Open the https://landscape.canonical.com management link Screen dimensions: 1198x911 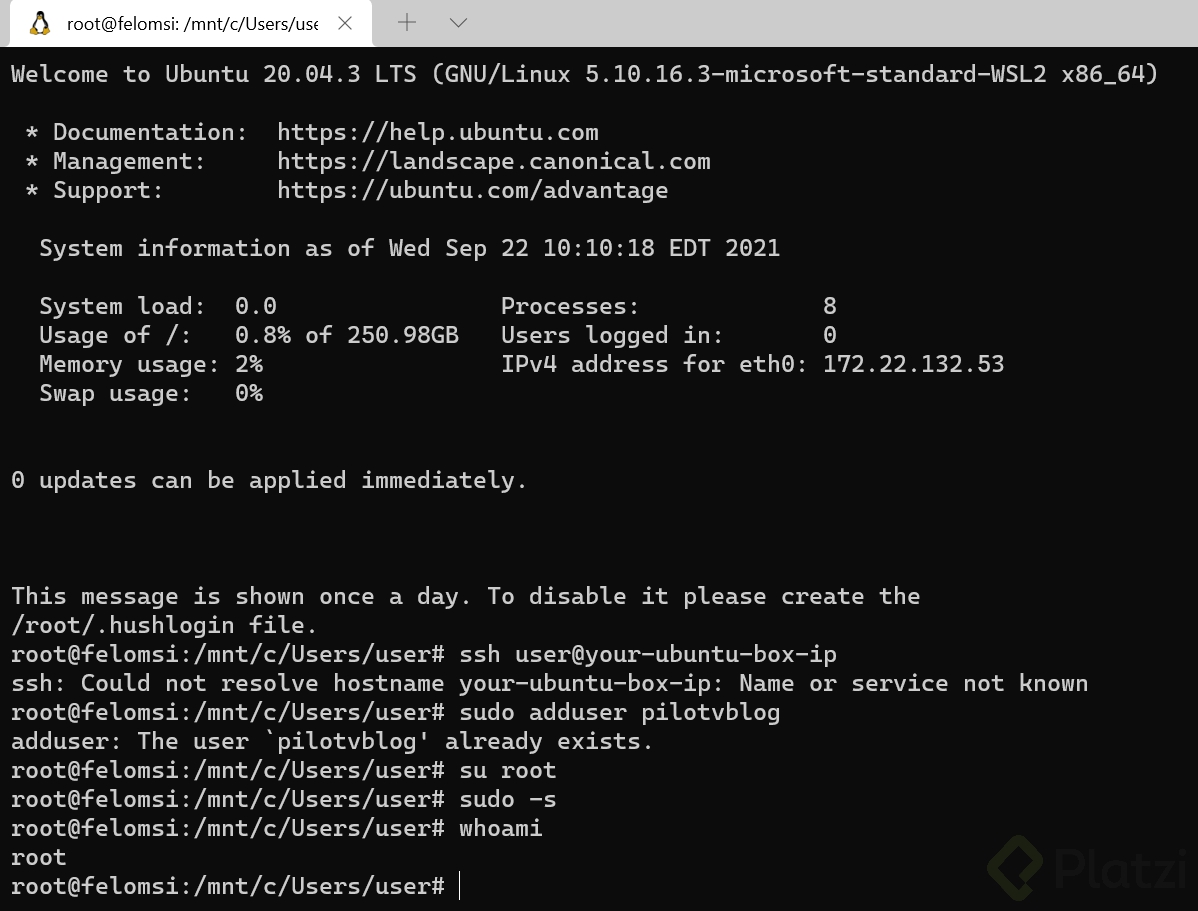coord(494,161)
